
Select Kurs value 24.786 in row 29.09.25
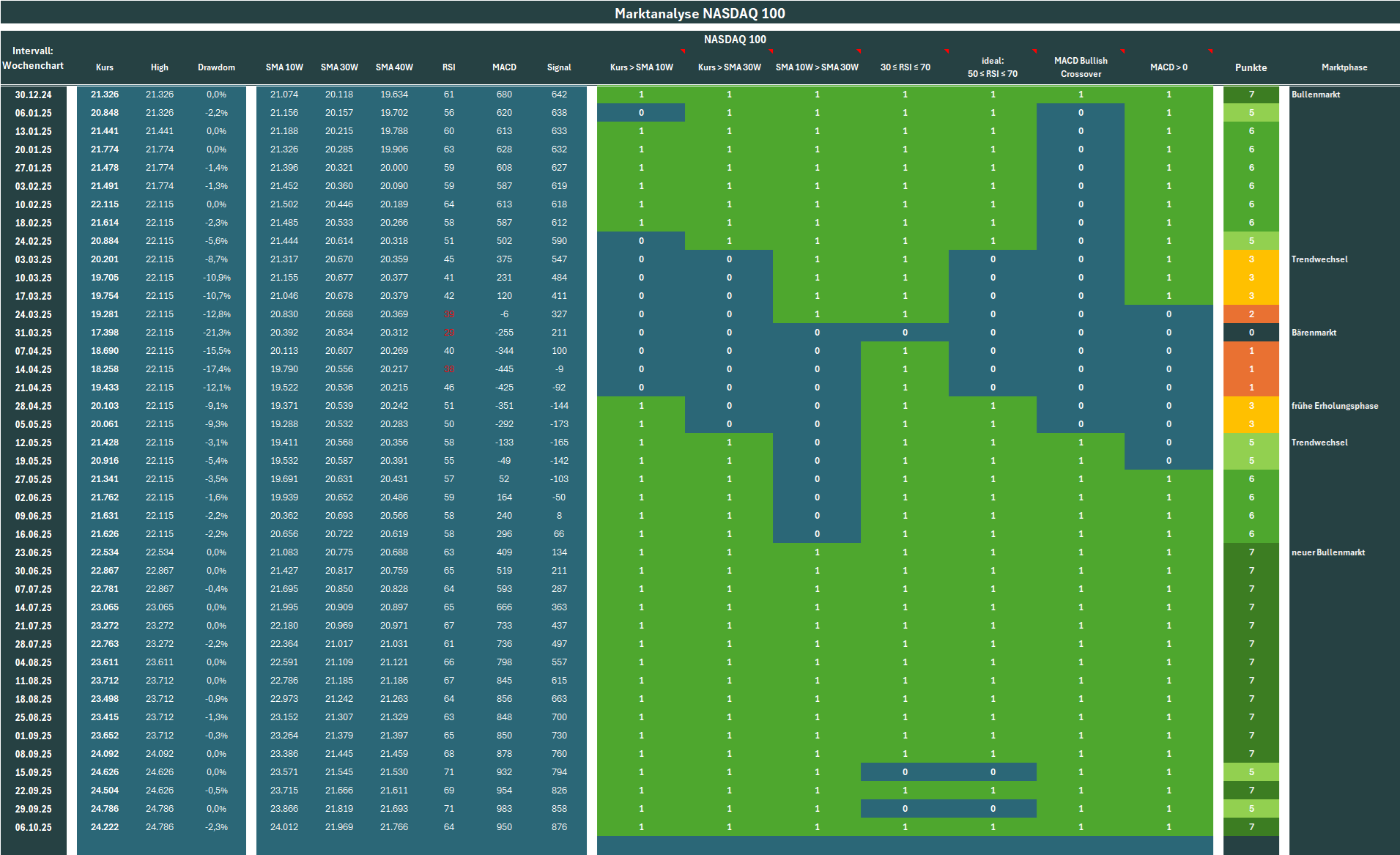coord(105,809)
